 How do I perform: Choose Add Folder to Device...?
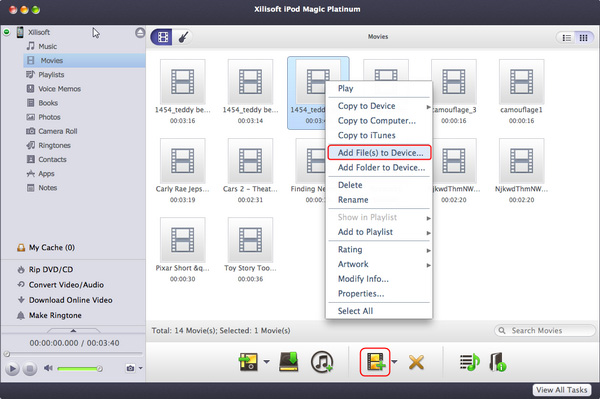click(x=379, y=168)
